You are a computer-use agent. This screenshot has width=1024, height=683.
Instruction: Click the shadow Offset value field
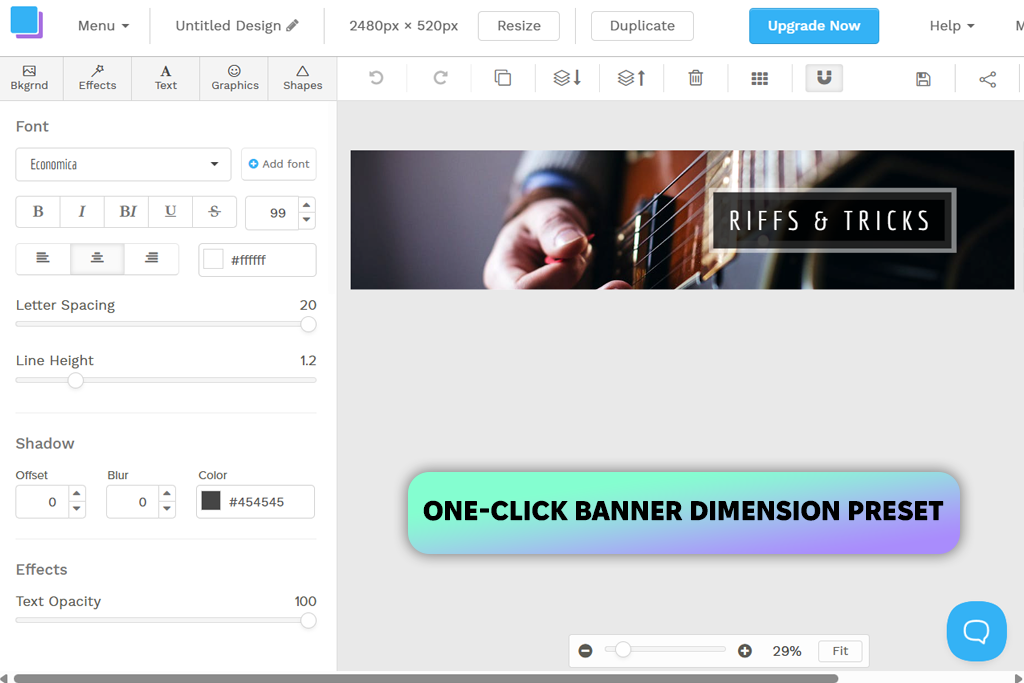tap(42, 501)
